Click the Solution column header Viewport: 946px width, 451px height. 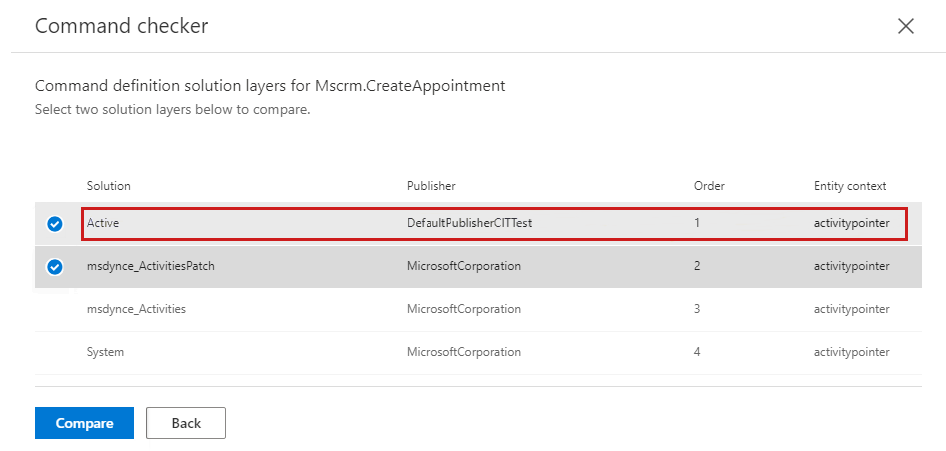[108, 186]
